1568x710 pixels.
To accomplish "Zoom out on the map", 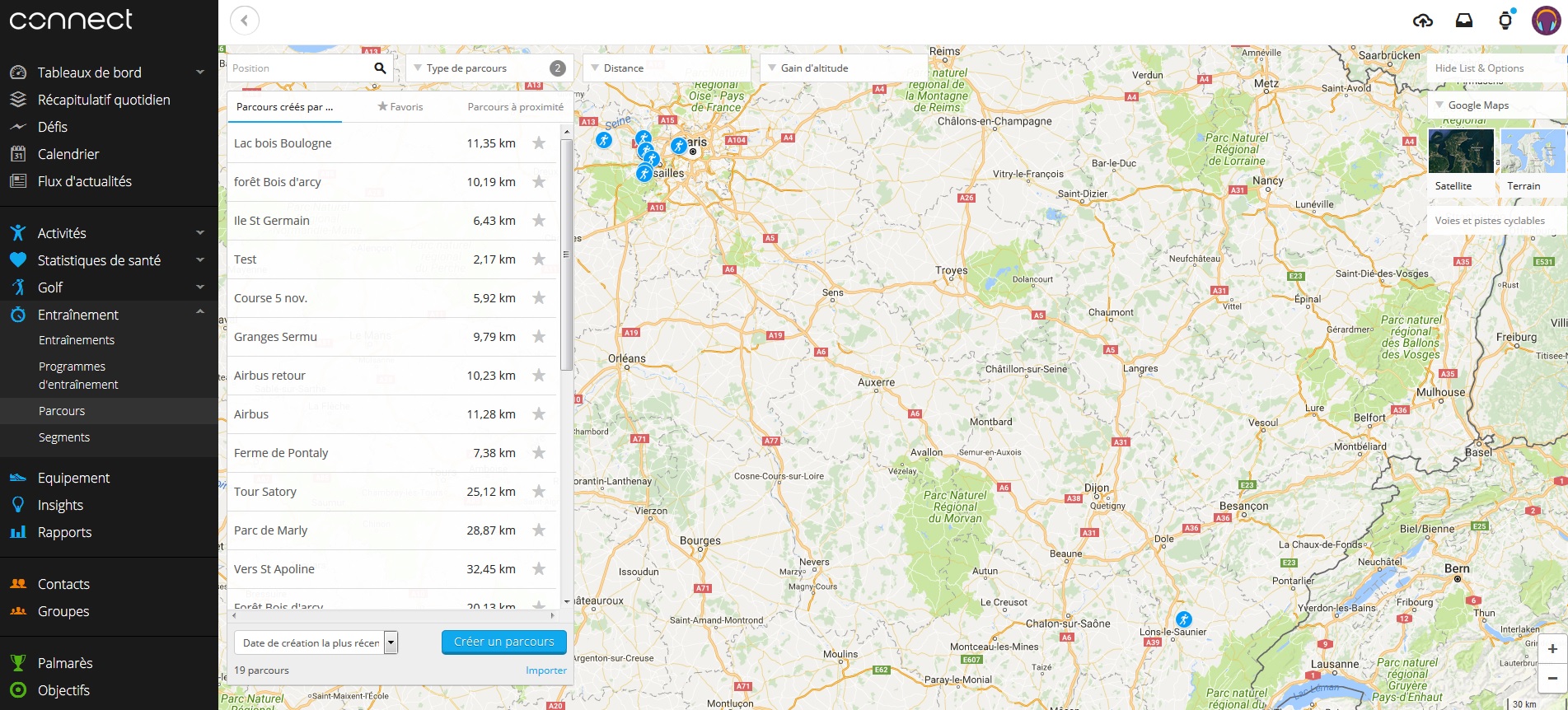I will [1552, 678].
